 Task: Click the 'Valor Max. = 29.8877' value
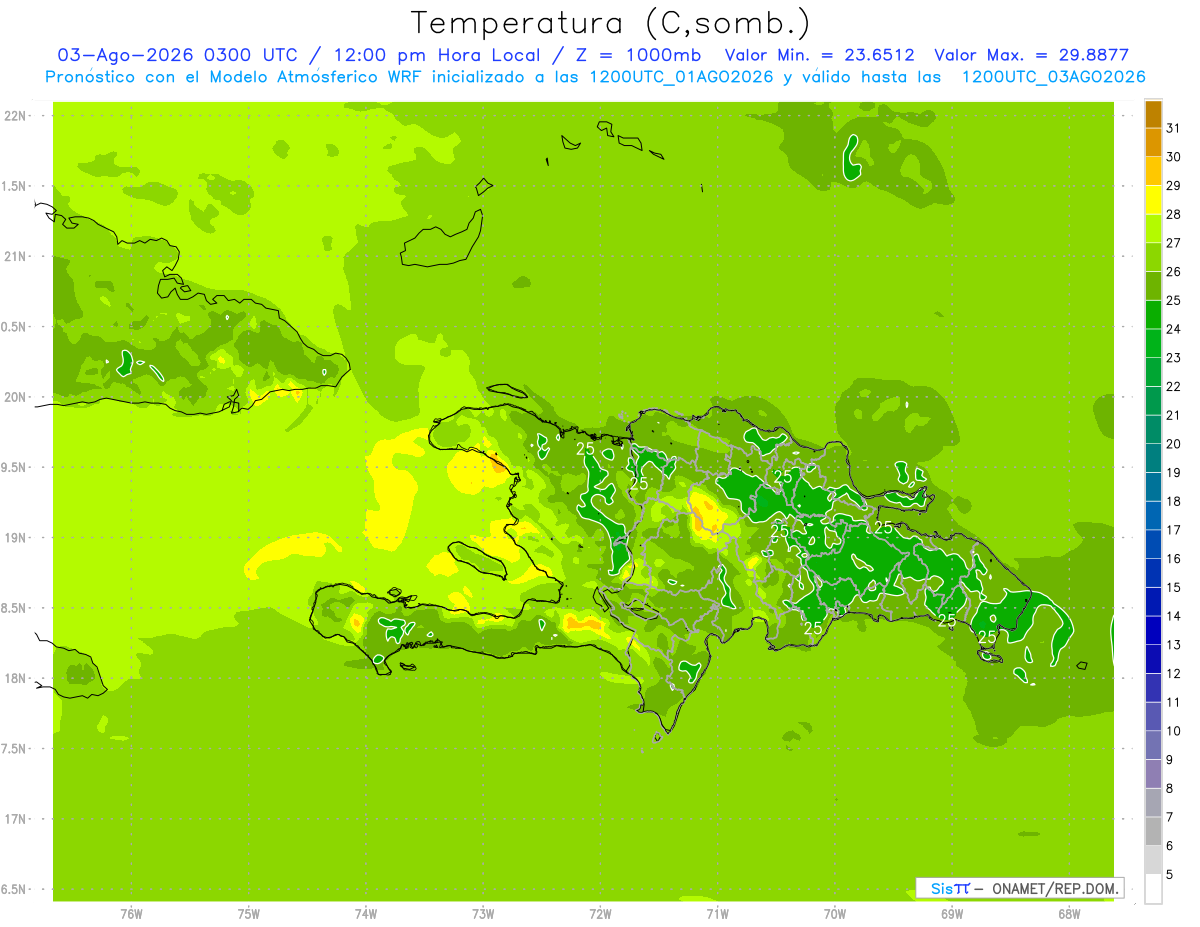1031,55
